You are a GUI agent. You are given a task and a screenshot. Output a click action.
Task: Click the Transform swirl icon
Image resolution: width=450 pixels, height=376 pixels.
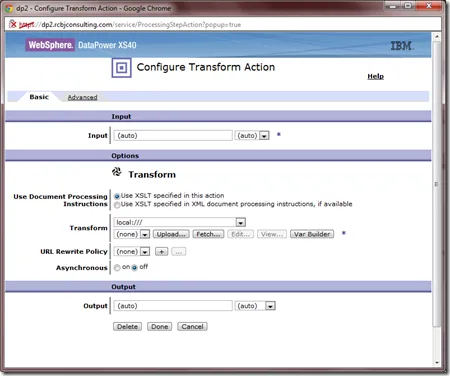117,172
